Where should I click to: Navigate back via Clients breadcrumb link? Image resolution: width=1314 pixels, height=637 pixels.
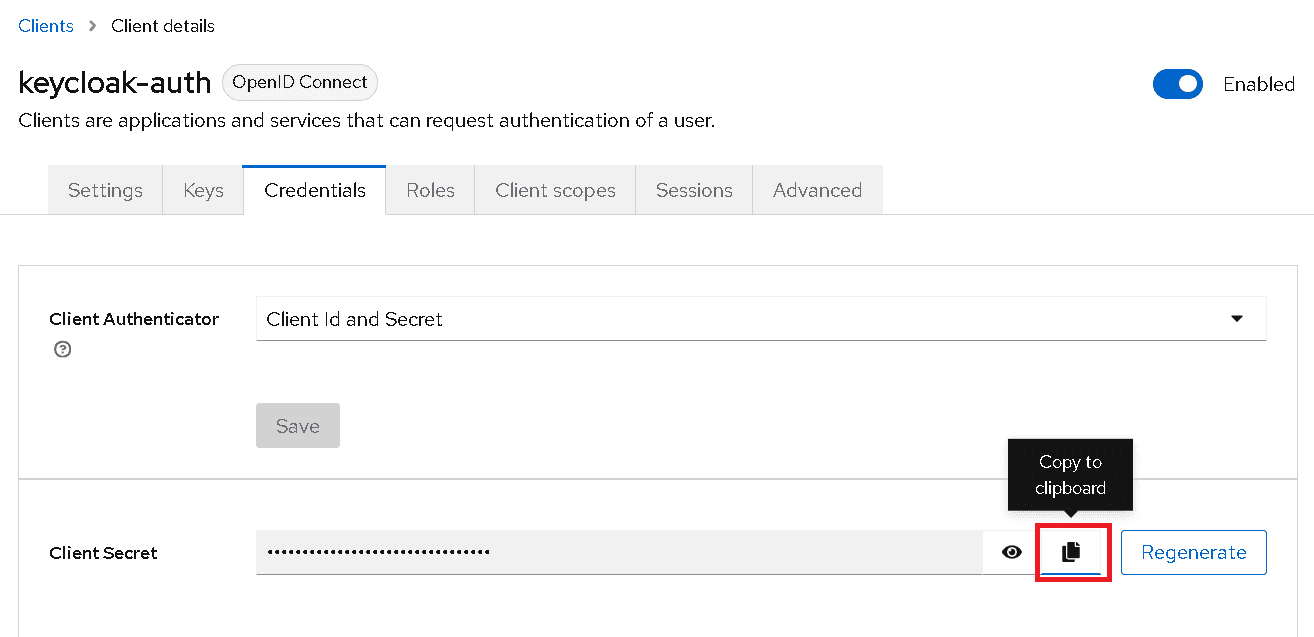pos(46,26)
